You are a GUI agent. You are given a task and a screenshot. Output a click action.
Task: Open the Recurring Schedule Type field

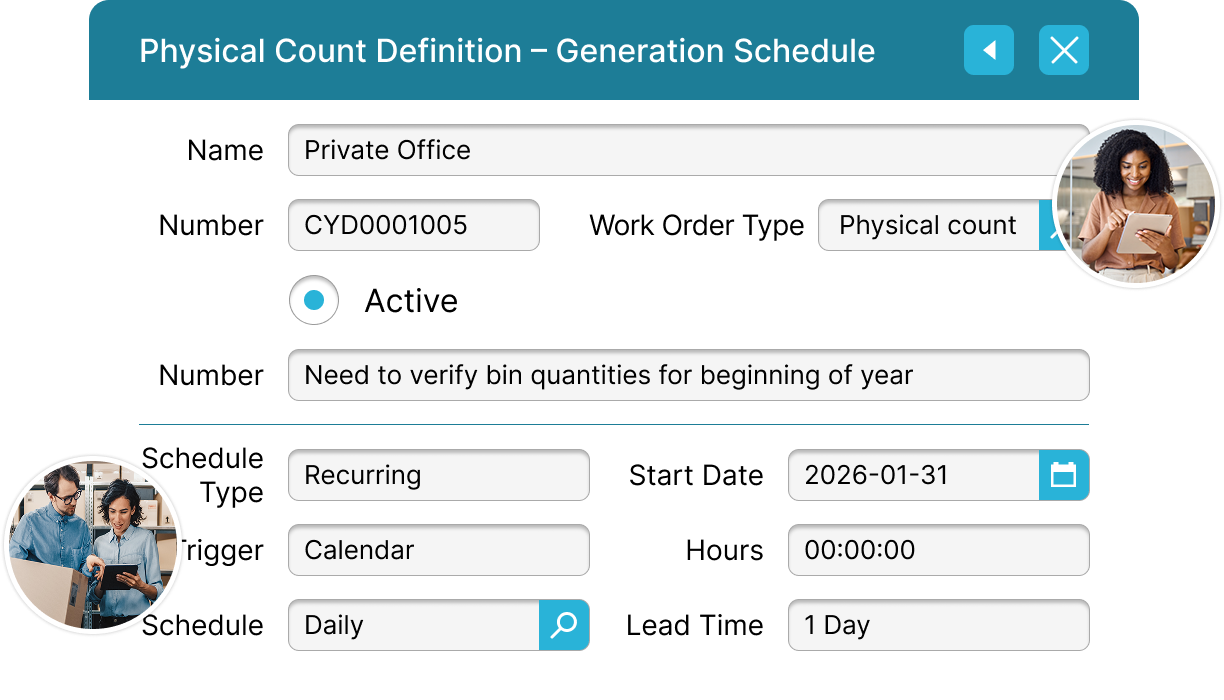(438, 475)
